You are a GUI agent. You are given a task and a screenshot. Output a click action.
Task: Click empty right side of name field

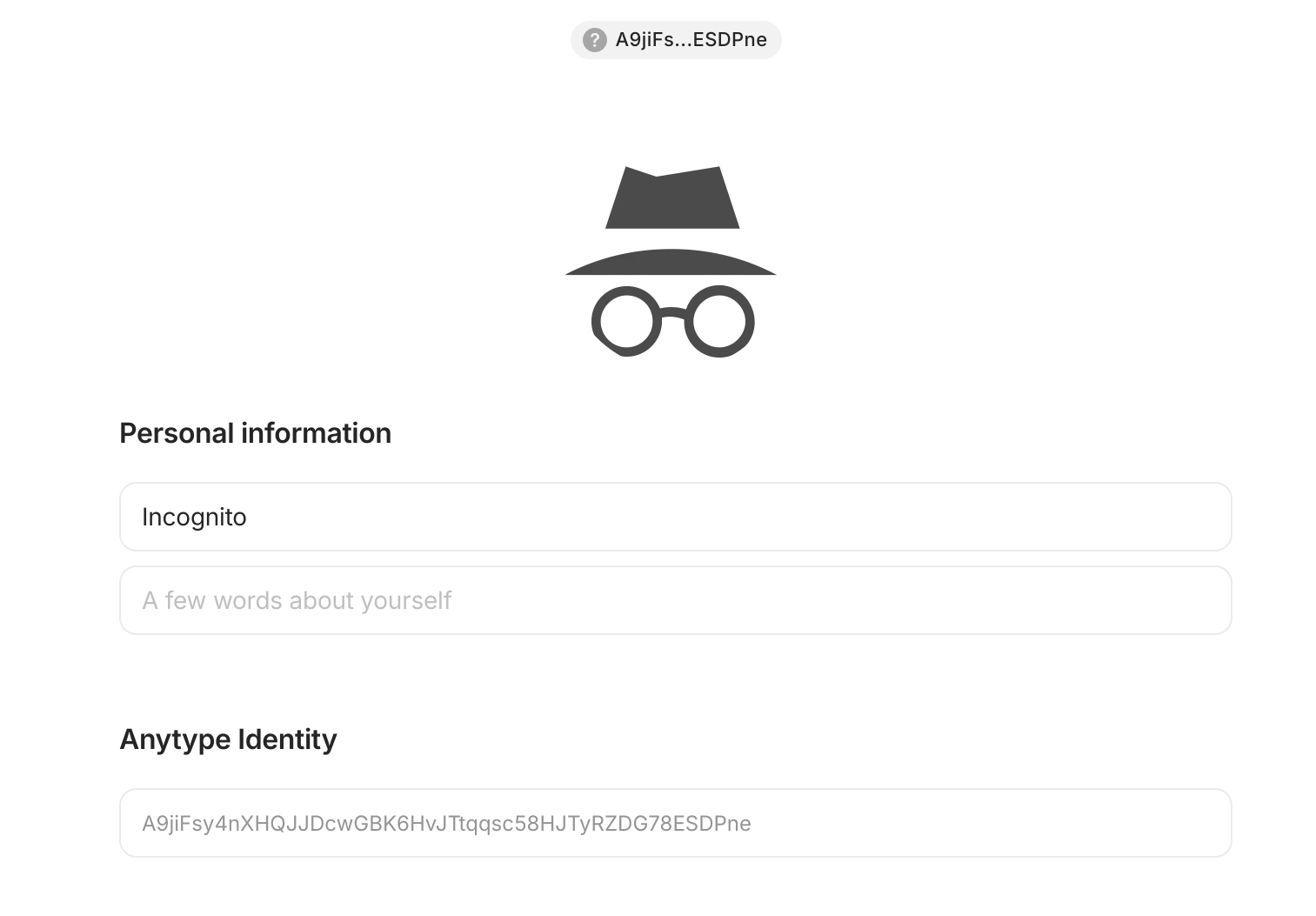1044,517
